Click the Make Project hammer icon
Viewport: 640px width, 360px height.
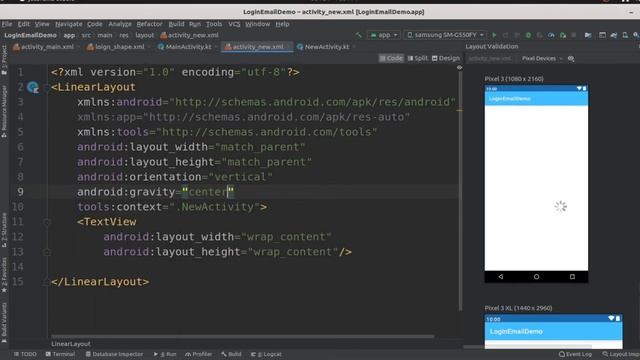point(358,35)
